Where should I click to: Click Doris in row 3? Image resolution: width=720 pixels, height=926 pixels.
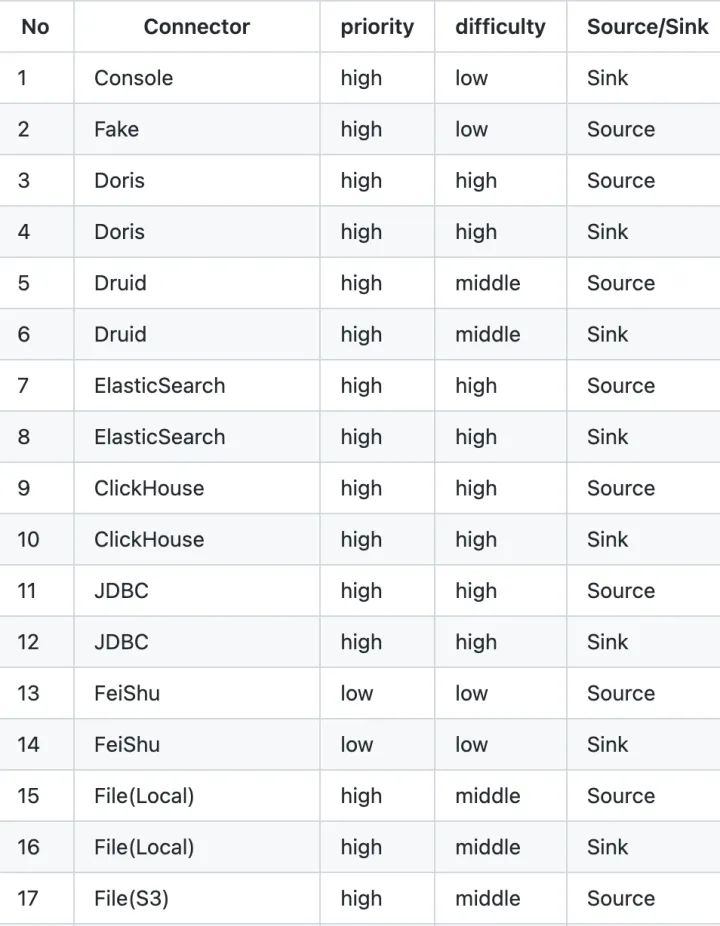pyautogui.click(x=119, y=181)
